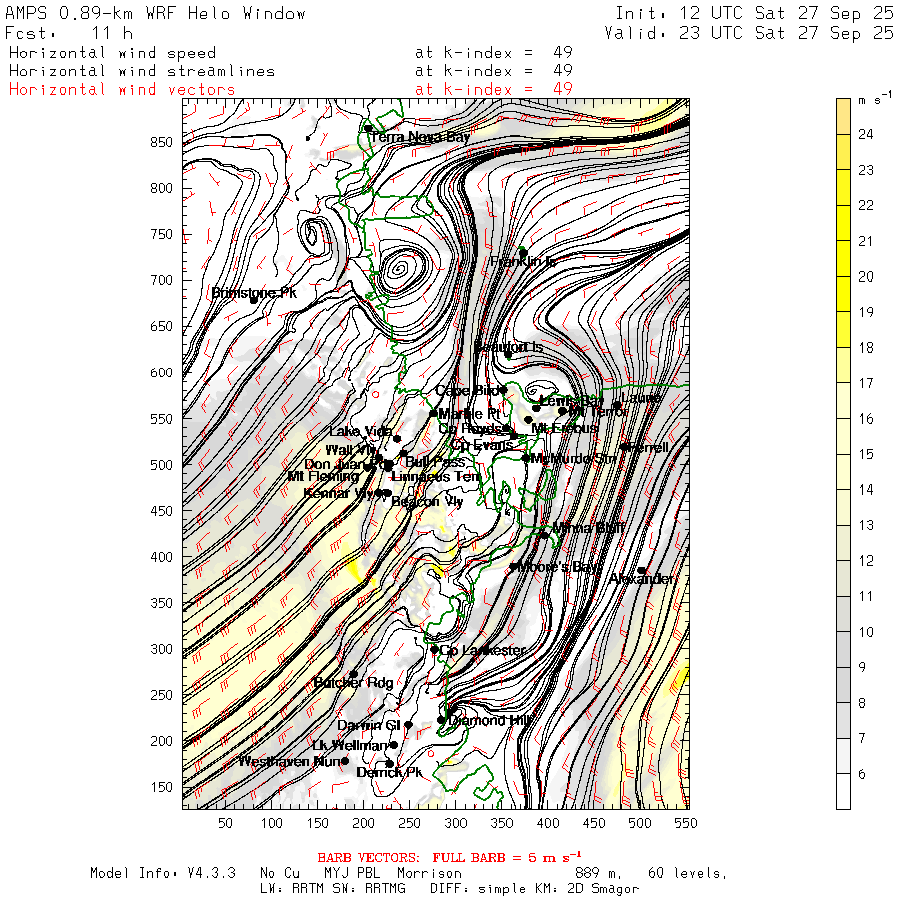Select the Franklin Is station marker
Screen dimensions: 900x900
click(522, 252)
